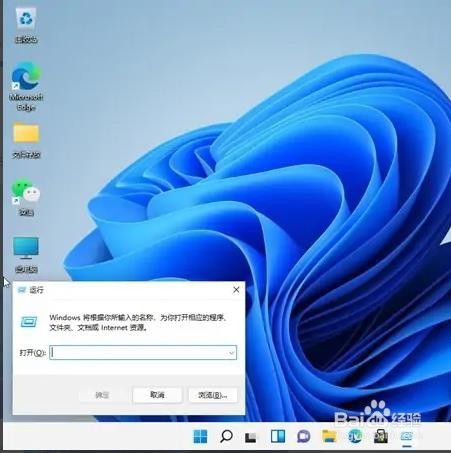451x453 pixels.
Task: Click the Run program icon beside description
Action: (29, 322)
